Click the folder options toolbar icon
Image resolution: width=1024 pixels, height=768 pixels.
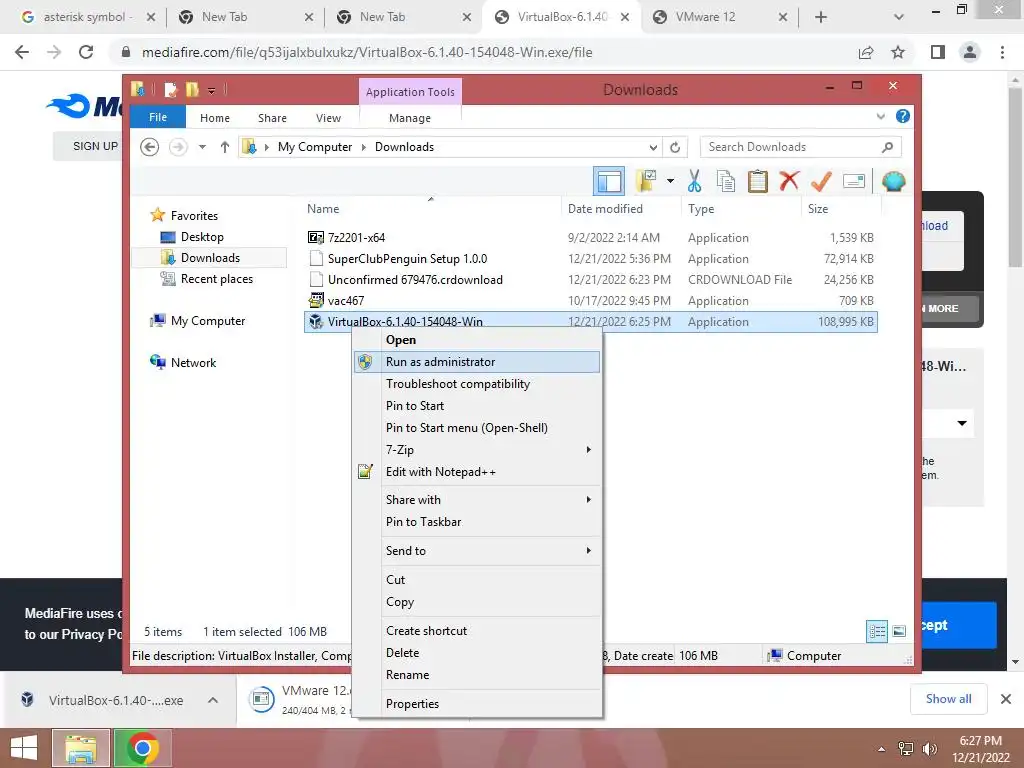pyautogui.click(x=646, y=181)
